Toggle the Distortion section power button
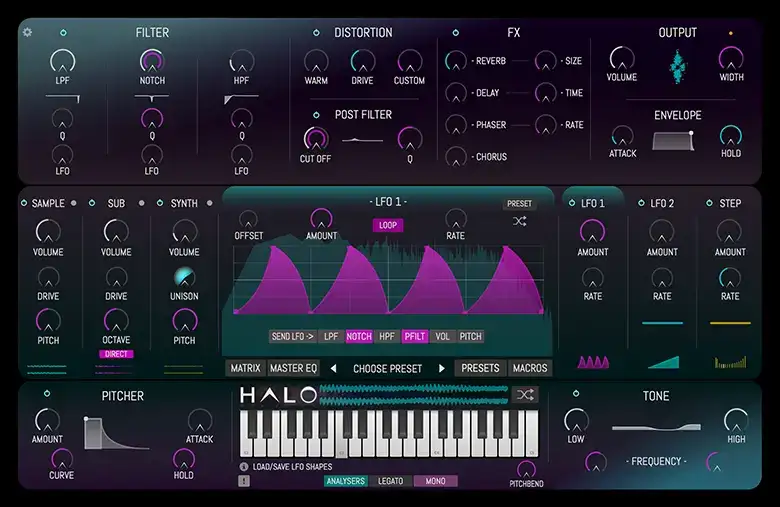This screenshot has height=507, width=780. tap(316, 33)
